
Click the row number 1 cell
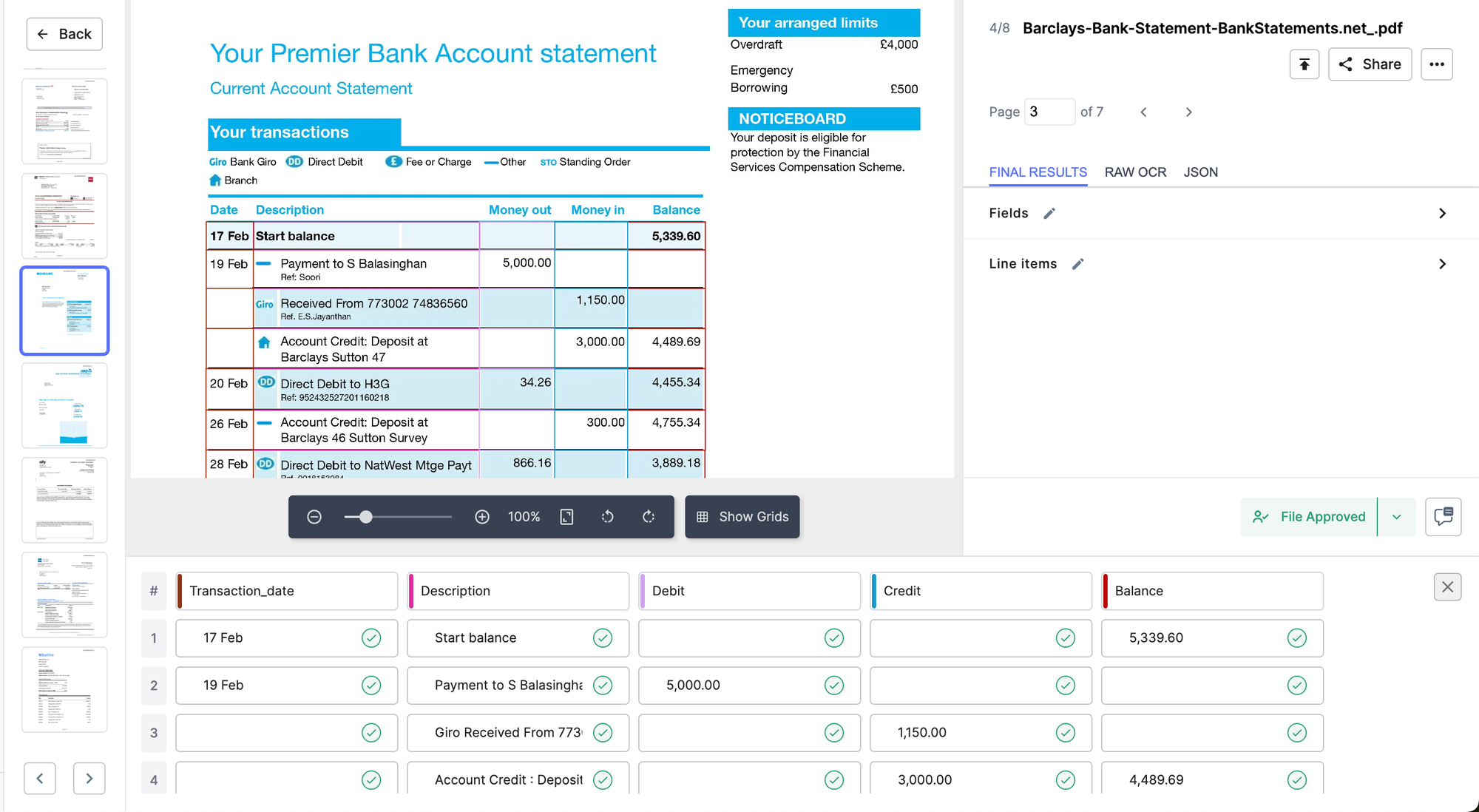(x=154, y=638)
